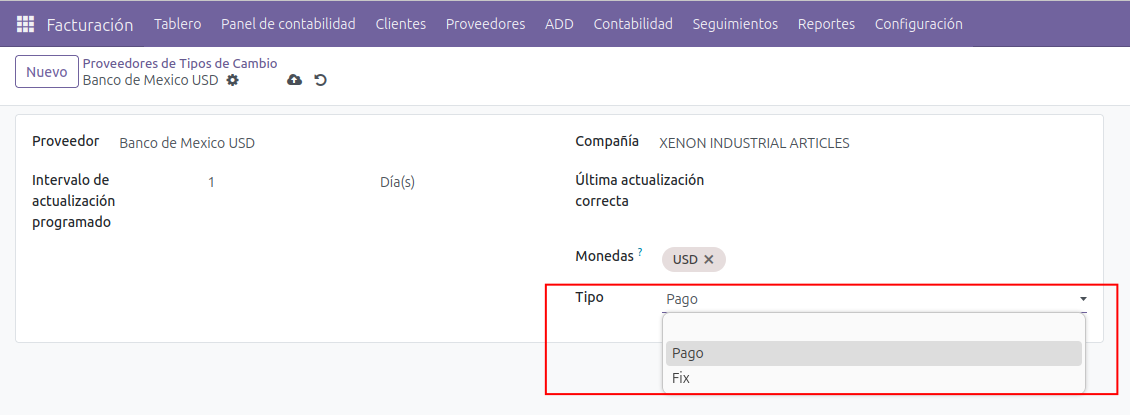This screenshot has height=415, width=1130.
Task: Click the Monedas help question mark
Action: pyautogui.click(x=640, y=253)
